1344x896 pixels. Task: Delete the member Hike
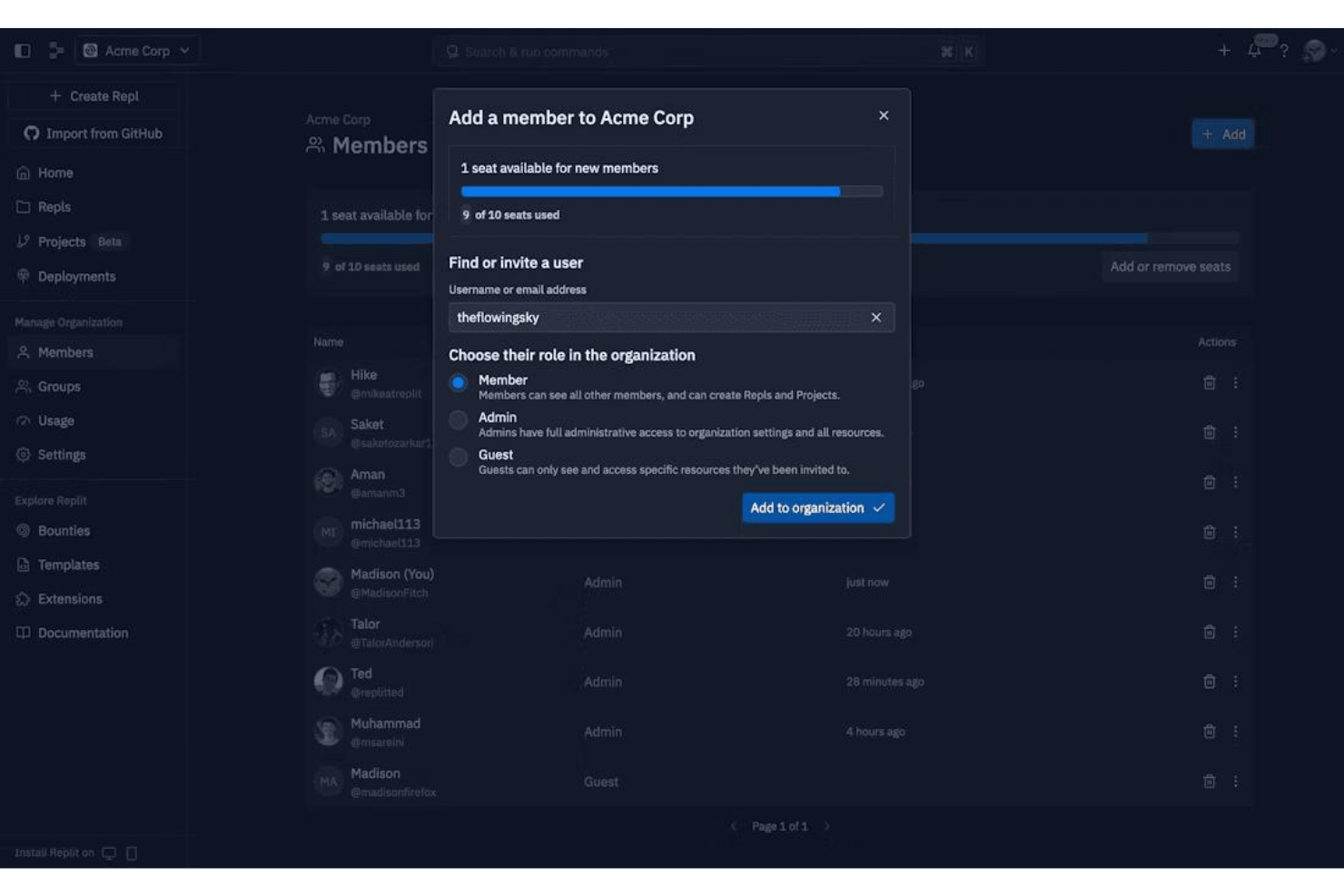pyautogui.click(x=1210, y=383)
